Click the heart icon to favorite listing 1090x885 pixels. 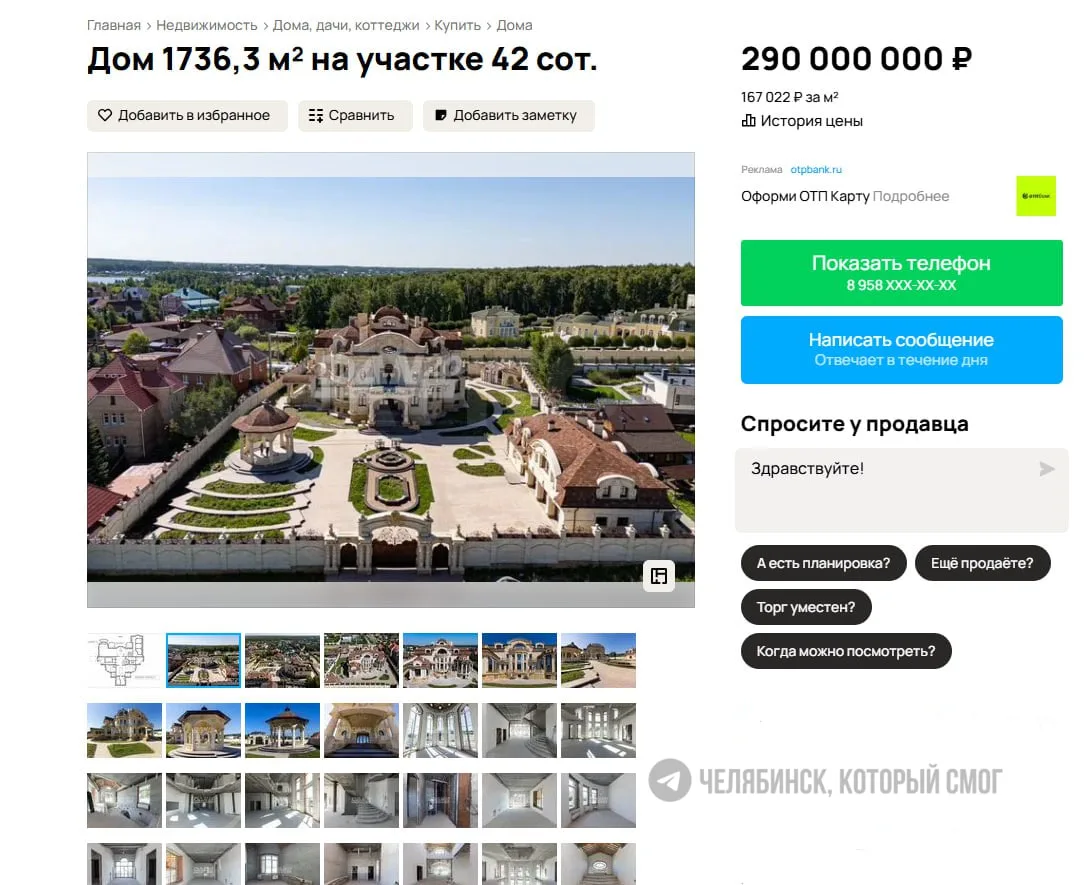coord(105,115)
